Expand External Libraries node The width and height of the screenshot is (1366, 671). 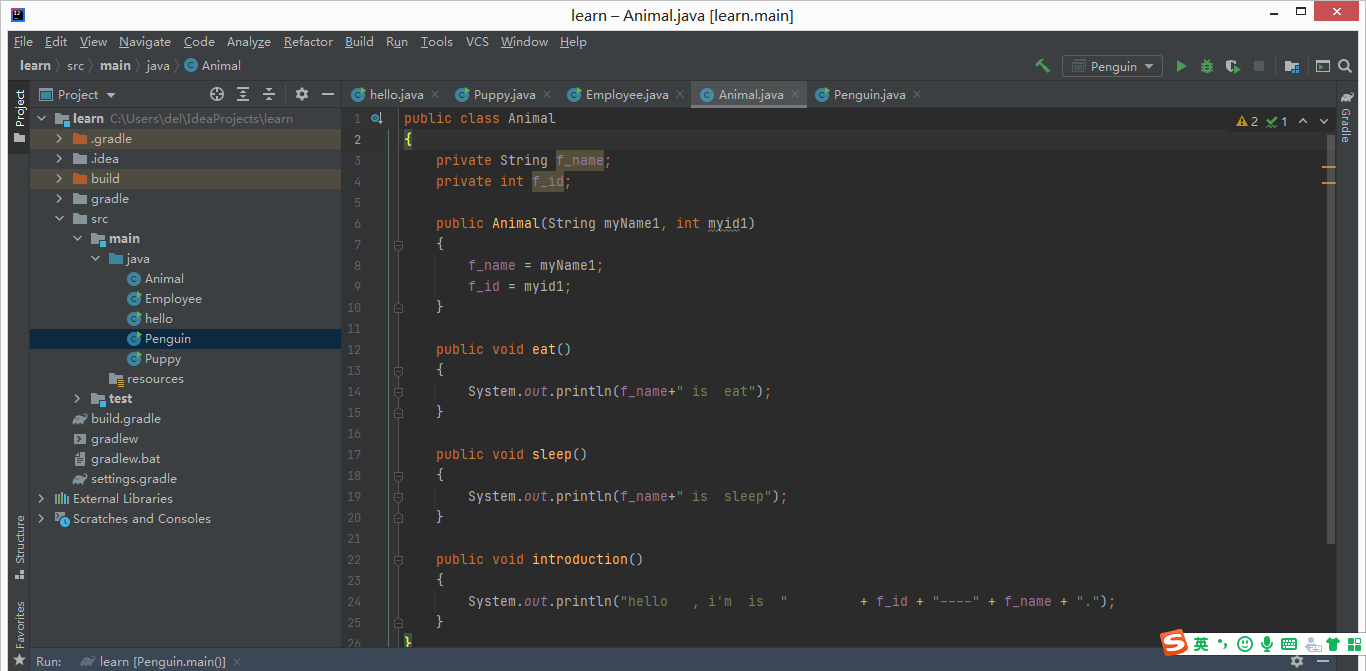coord(41,499)
